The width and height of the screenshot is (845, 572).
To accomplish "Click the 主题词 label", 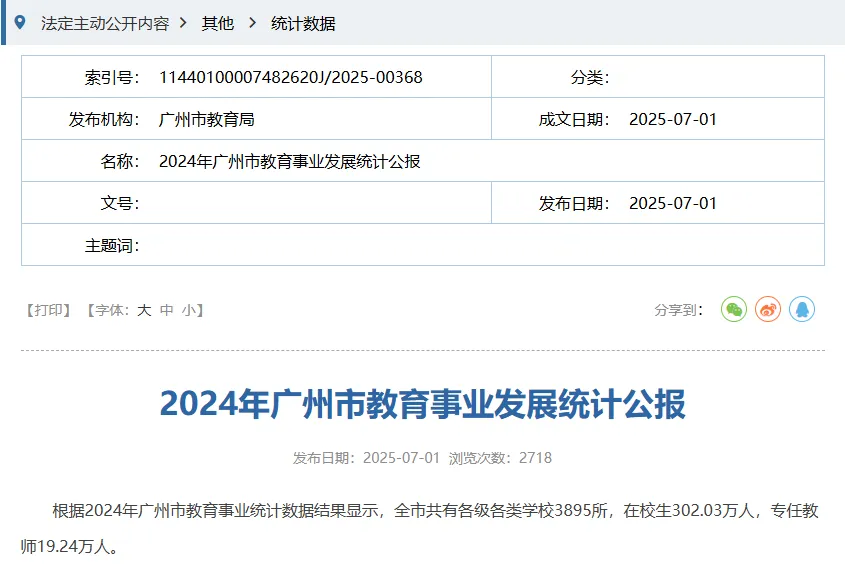I will click(x=112, y=245).
